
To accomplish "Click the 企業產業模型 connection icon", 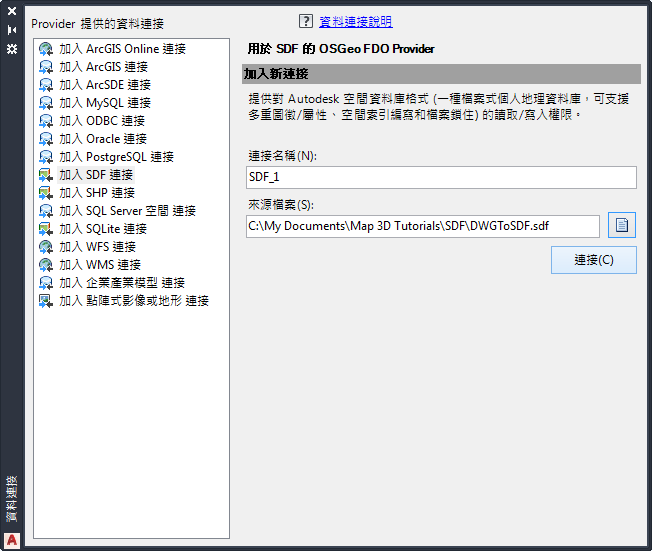I will pos(46,283).
